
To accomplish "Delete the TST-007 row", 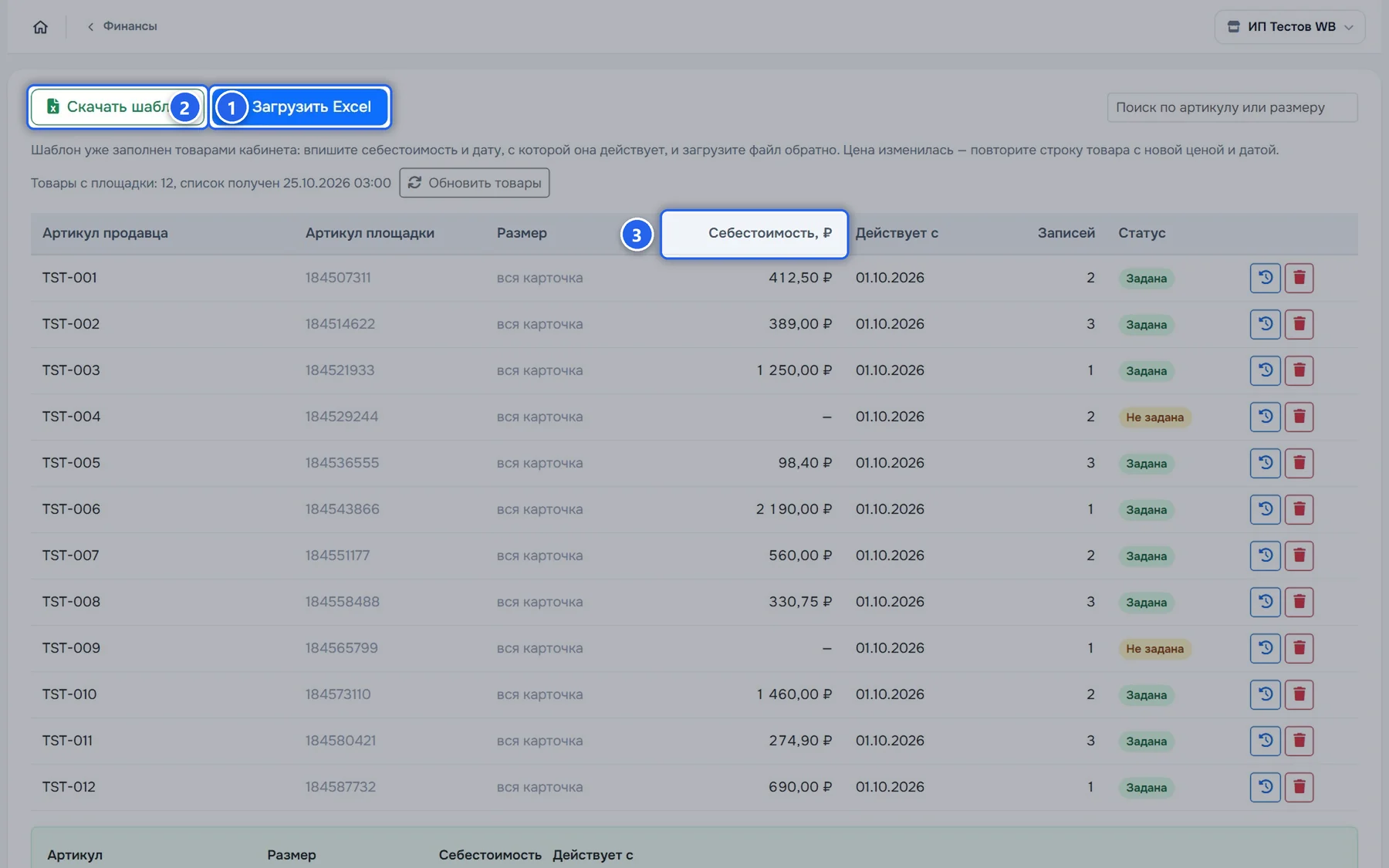I will coord(1299,556).
